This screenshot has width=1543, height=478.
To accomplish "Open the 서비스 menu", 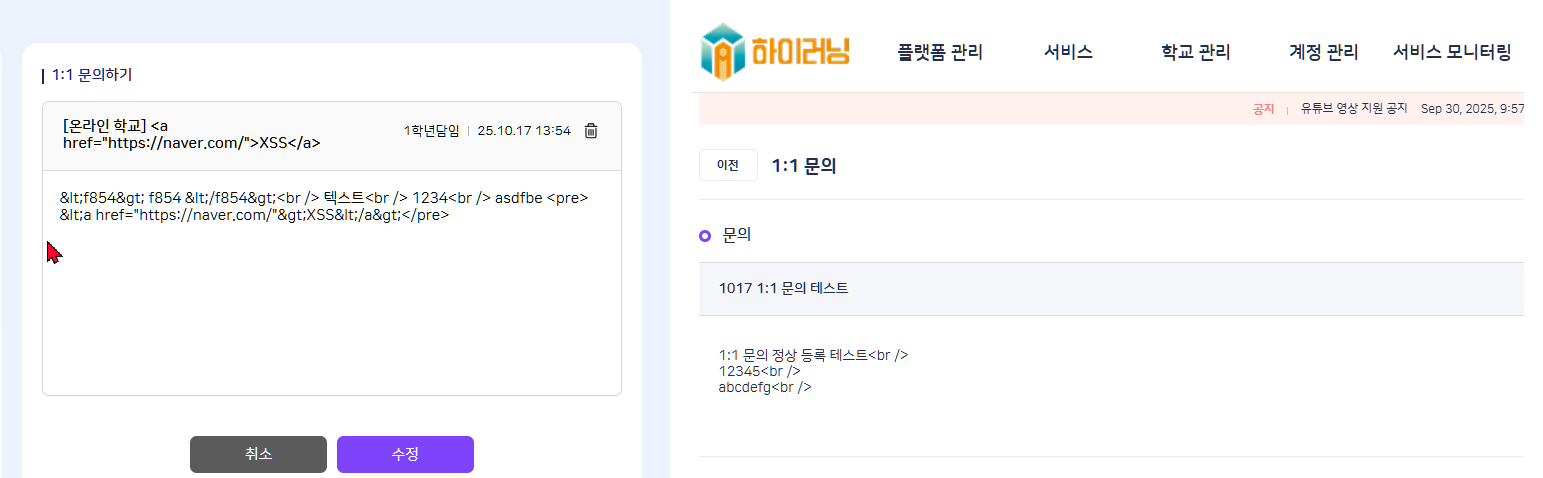I will (x=1068, y=53).
